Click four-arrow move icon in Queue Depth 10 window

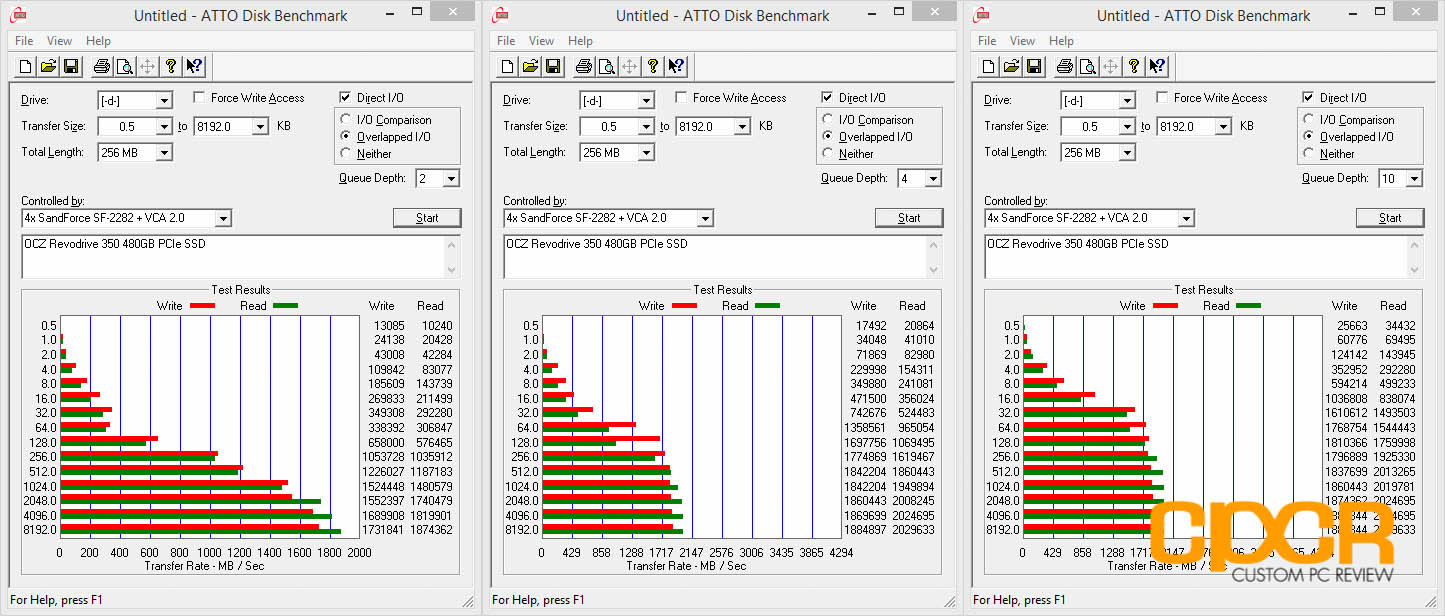[1110, 67]
